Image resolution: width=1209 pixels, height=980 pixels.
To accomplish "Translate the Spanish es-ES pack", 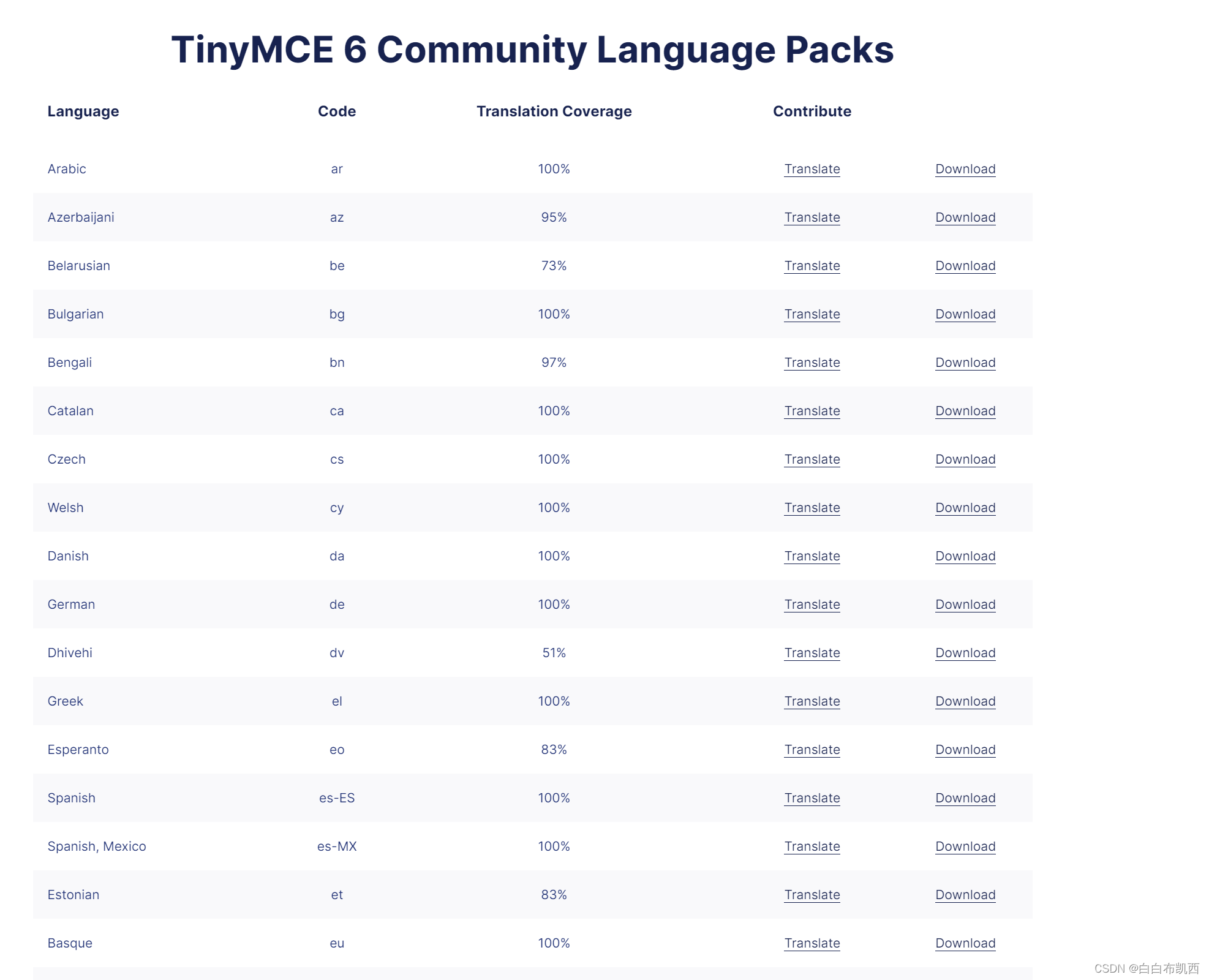I will coord(812,798).
